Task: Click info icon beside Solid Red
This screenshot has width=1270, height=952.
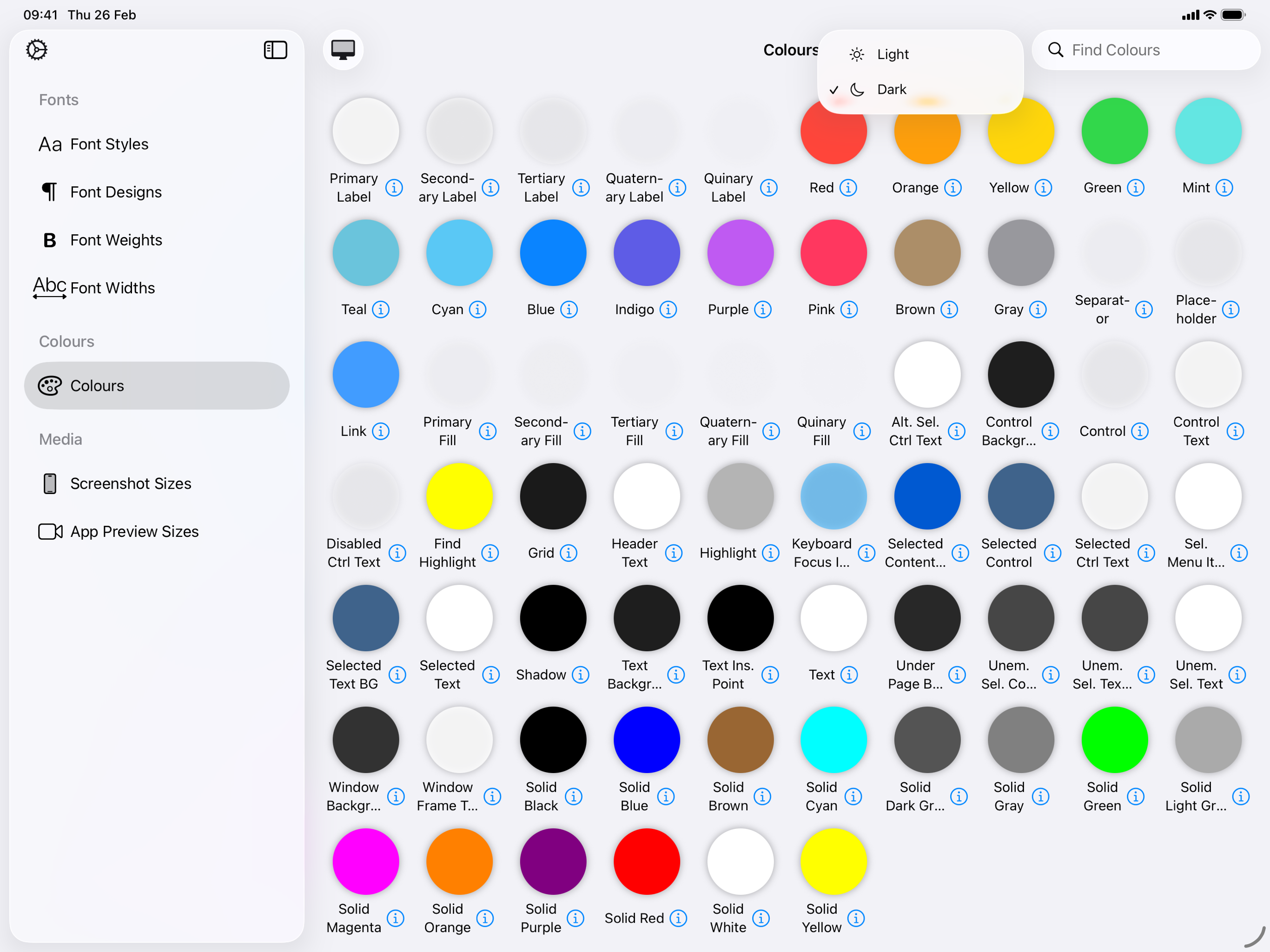Action: tap(678, 918)
